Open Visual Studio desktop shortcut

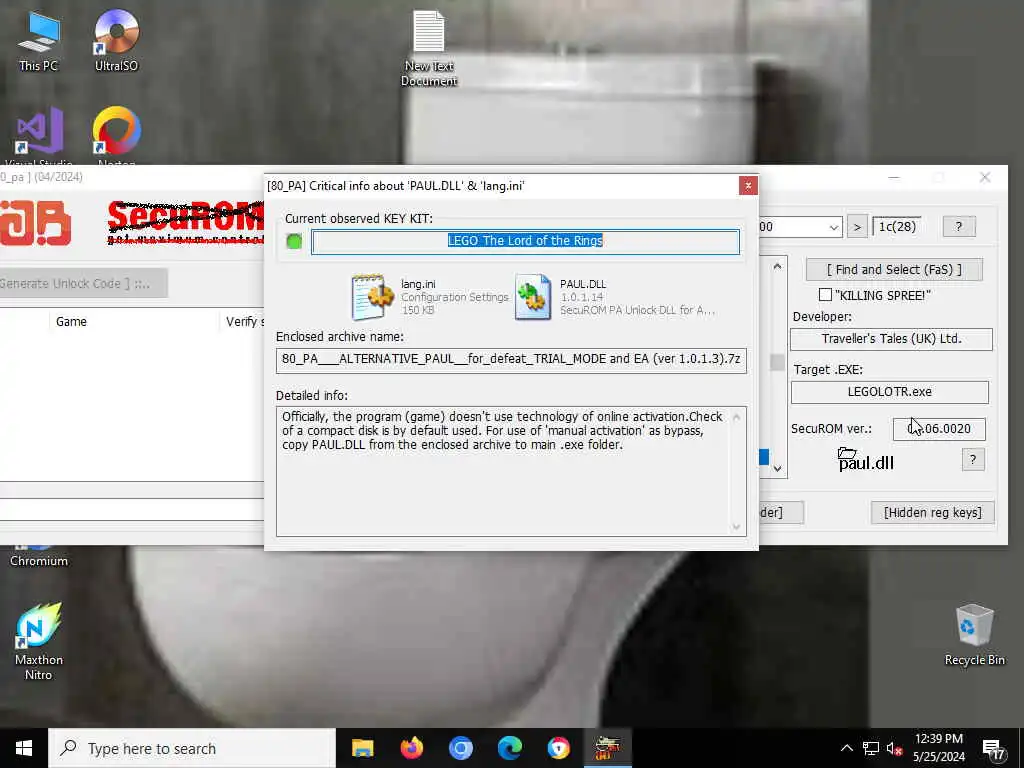coord(39,135)
